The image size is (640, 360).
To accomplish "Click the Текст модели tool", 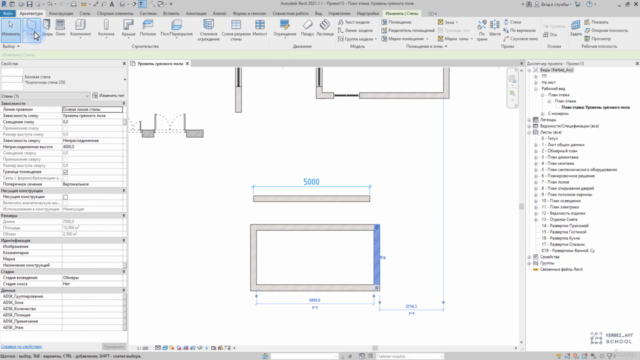I will (353, 22).
